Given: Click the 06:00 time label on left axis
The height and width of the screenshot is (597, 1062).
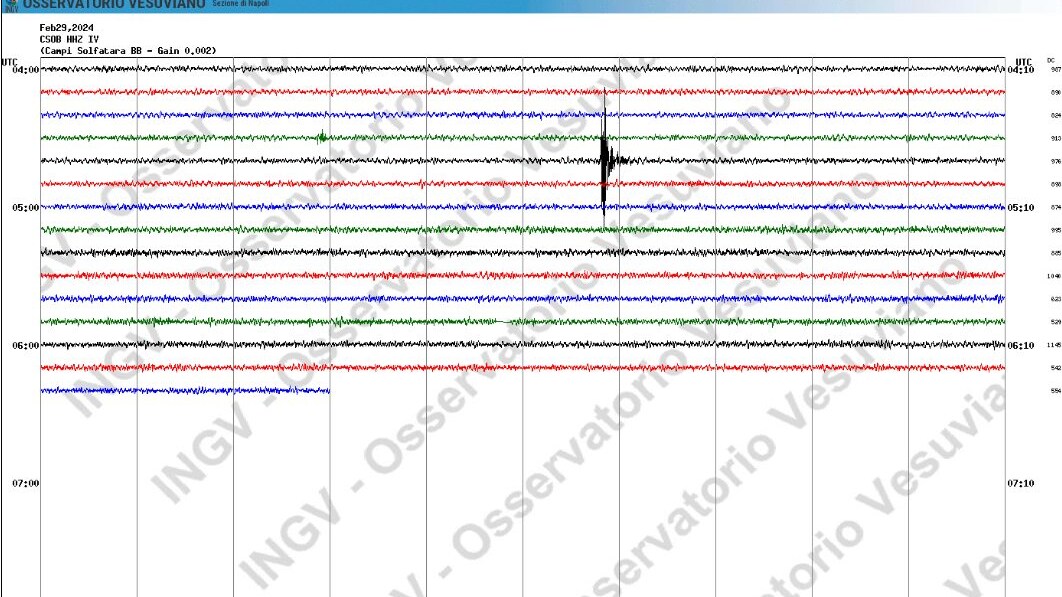Looking at the screenshot, I should 26,346.
